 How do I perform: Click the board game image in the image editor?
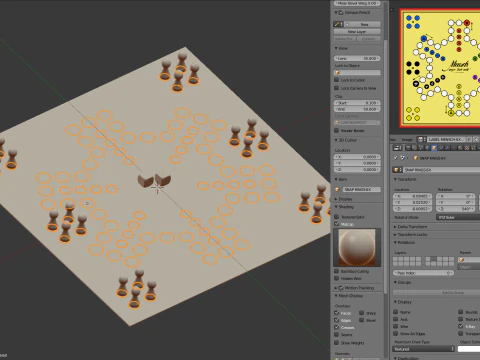440,68
